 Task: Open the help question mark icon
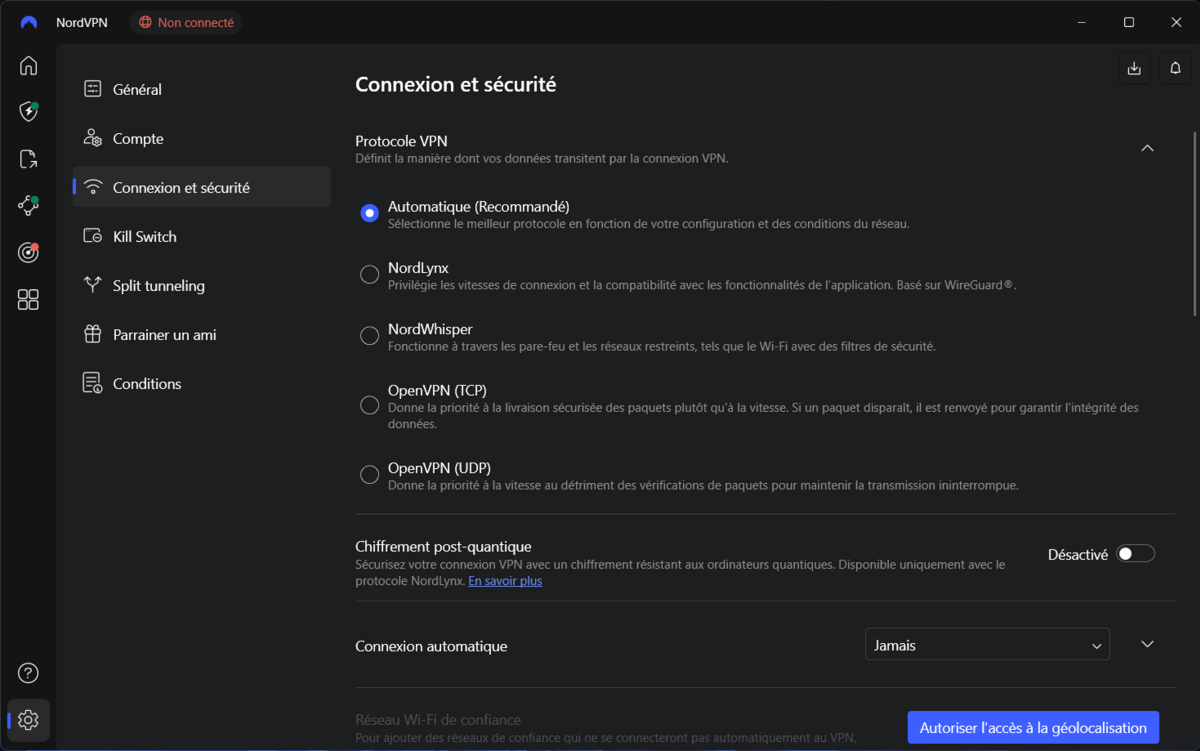click(x=28, y=673)
